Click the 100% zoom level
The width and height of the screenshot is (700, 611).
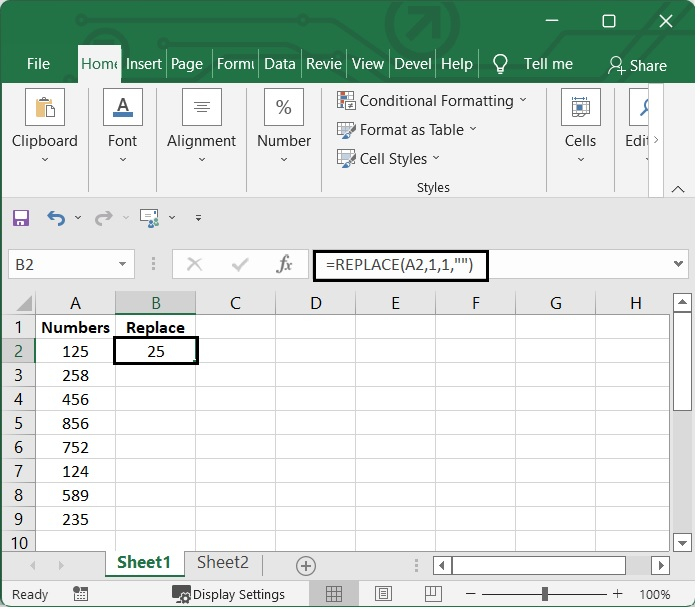pyautogui.click(x=654, y=594)
